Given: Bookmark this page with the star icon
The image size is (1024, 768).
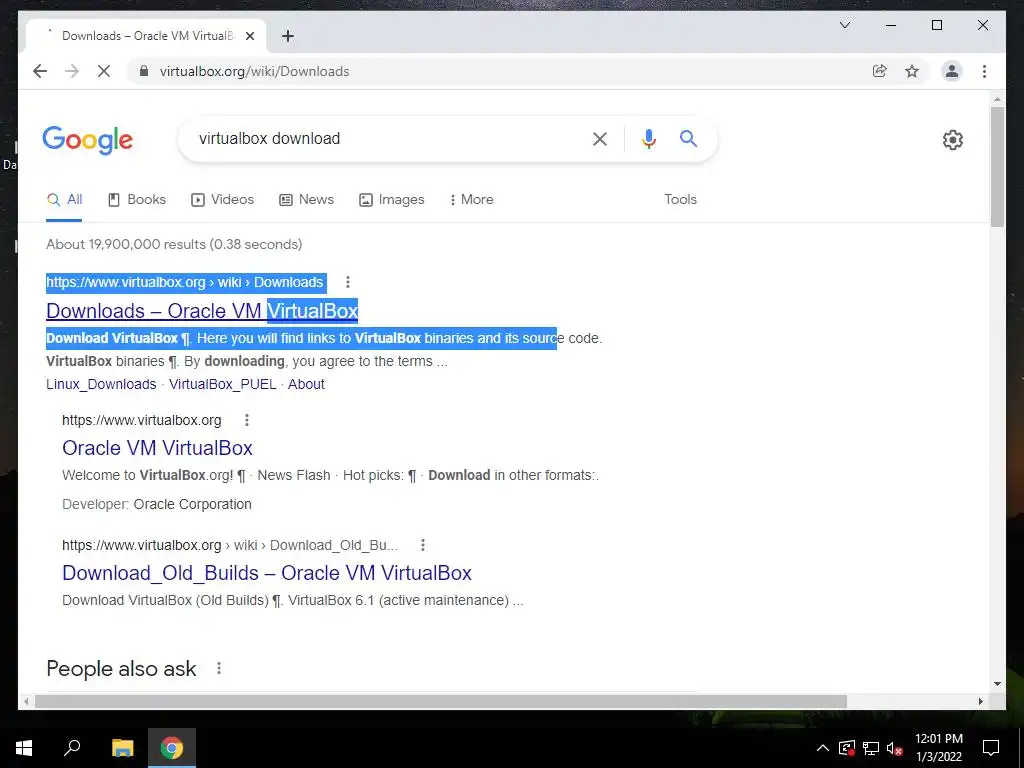Looking at the screenshot, I should coord(912,71).
